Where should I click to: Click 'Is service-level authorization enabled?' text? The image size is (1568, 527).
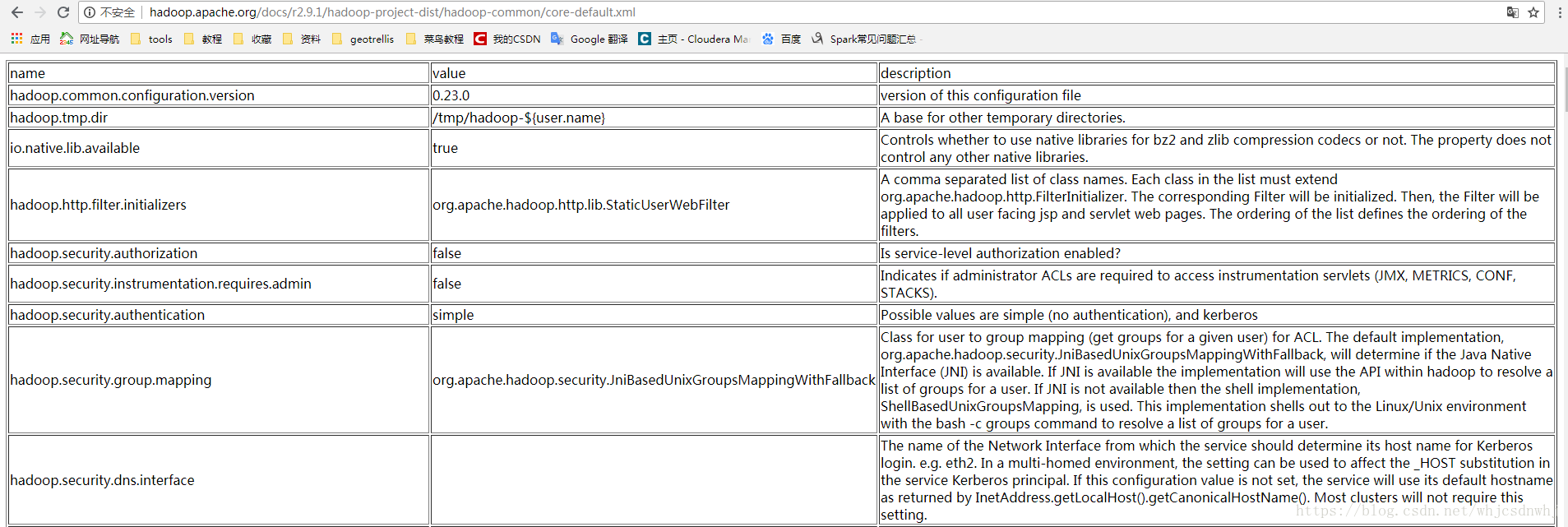(1001, 253)
